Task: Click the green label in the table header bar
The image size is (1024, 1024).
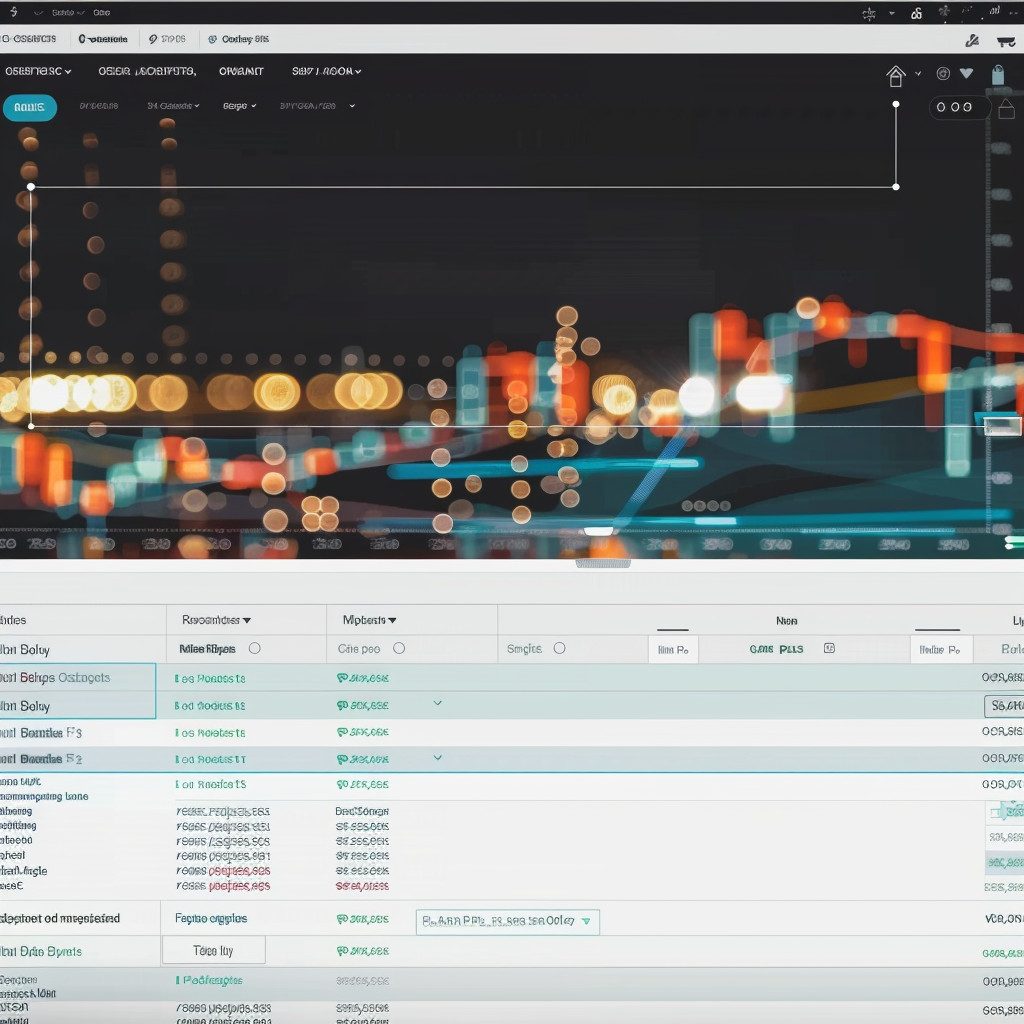Action: click(776, 648)
